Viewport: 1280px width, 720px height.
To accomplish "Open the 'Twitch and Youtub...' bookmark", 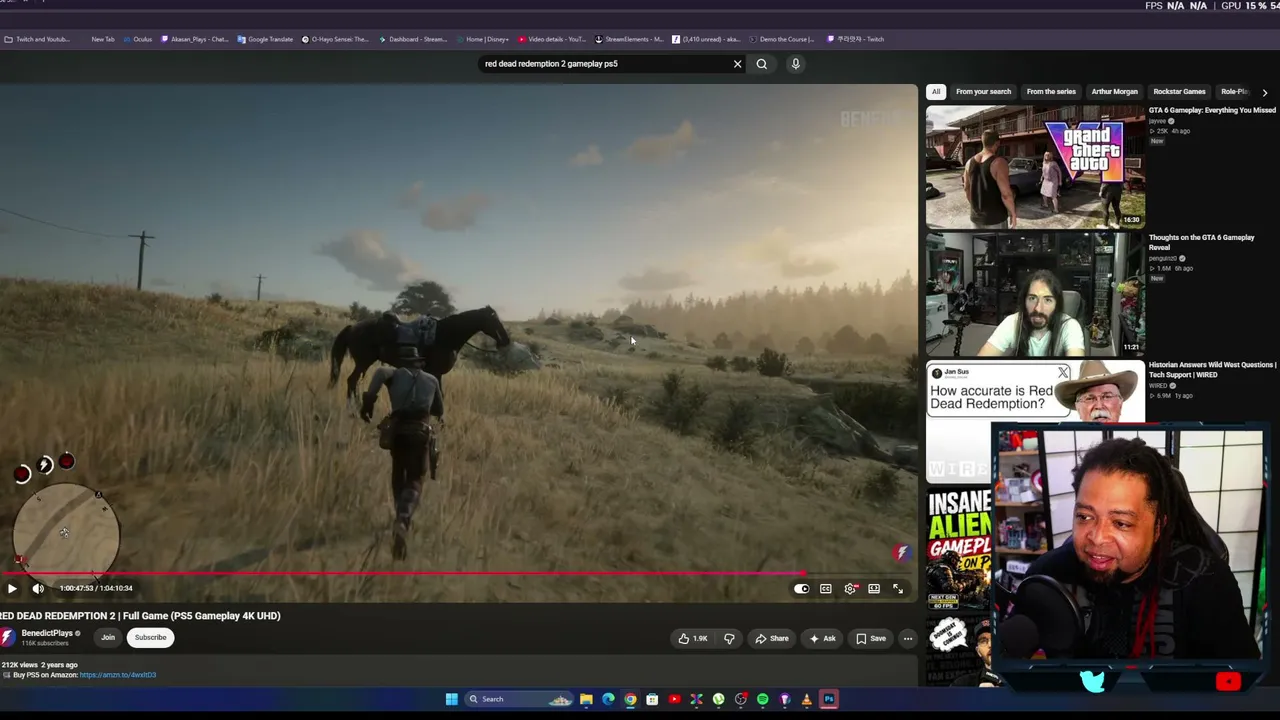I will tap(37, 39).
